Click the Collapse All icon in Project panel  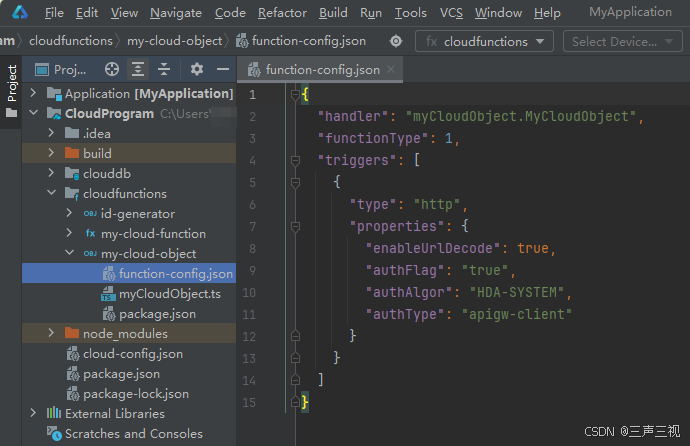pos(164,69)
